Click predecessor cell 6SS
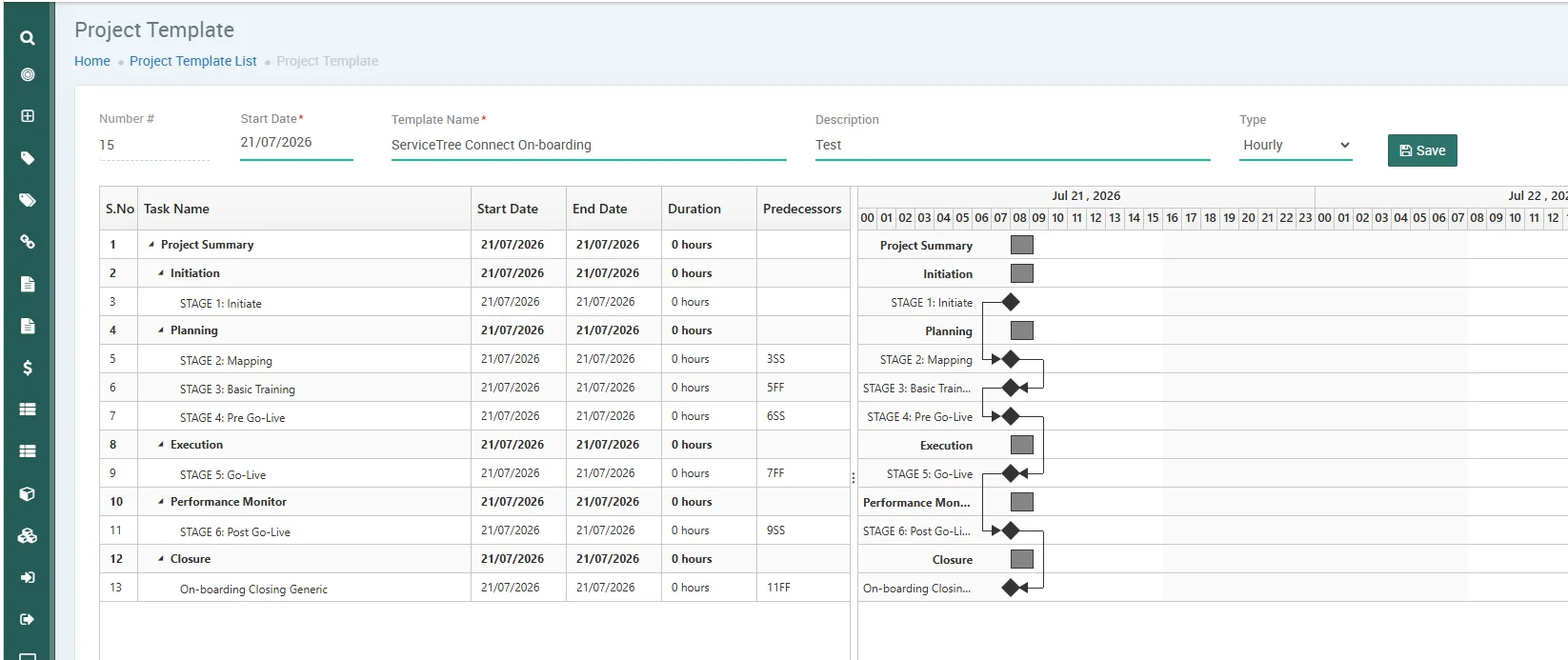Viewport: 1568px width, 660px height. coord(803,416)
